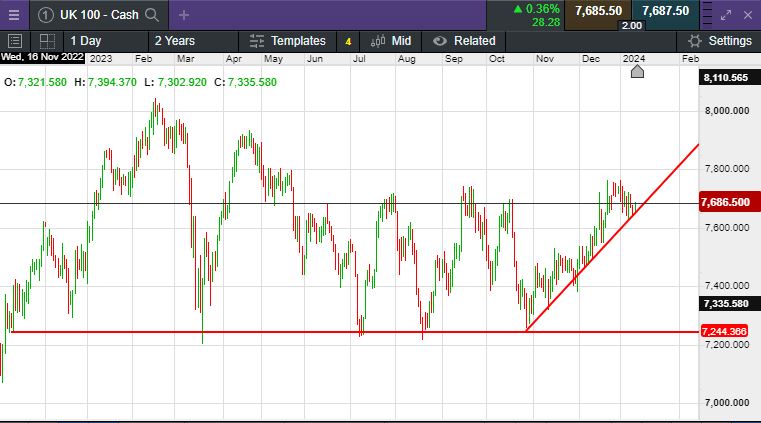761x423 pixels.
Task: Expand chart to full screen
Action: (x=727, y=14)
